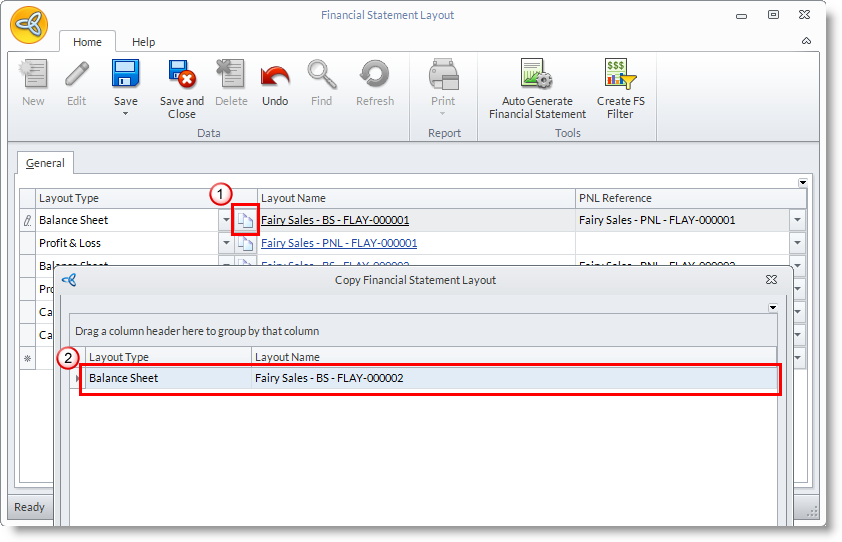
Task: Select Profit & Loss layout type cell
Action: (x=127, y=243)
